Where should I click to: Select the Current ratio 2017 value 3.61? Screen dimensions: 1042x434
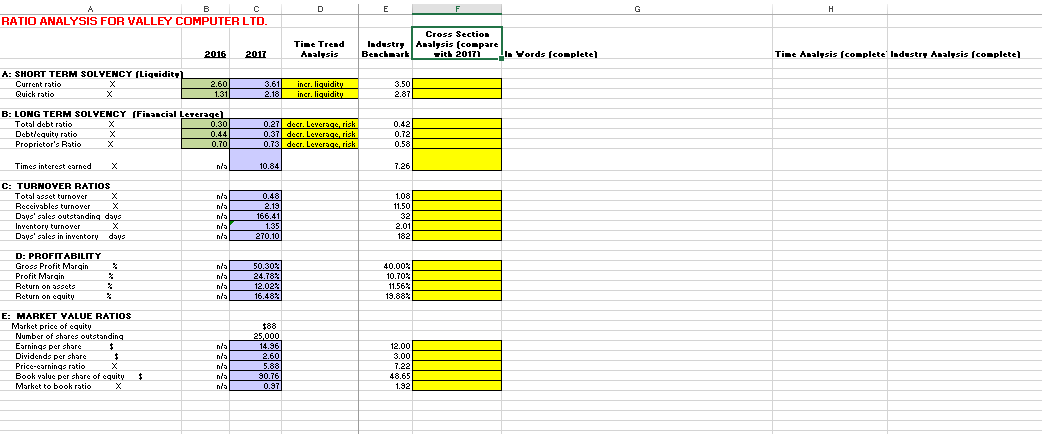click(256, 84)
